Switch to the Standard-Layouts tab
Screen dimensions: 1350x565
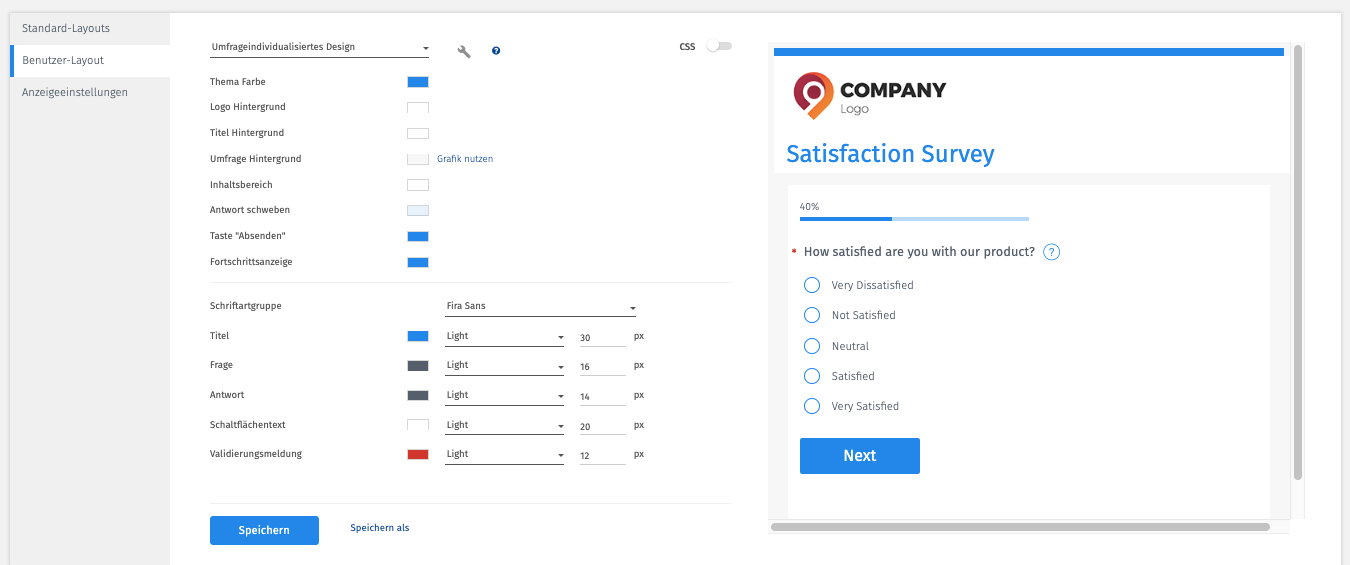pos(90,28)
